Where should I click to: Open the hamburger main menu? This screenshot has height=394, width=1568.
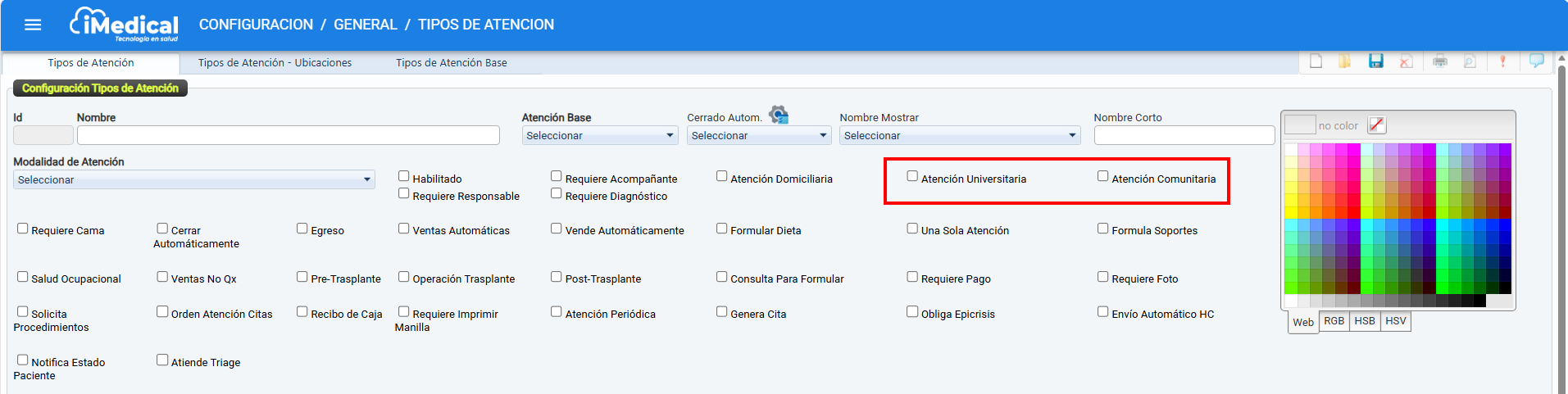33,25
